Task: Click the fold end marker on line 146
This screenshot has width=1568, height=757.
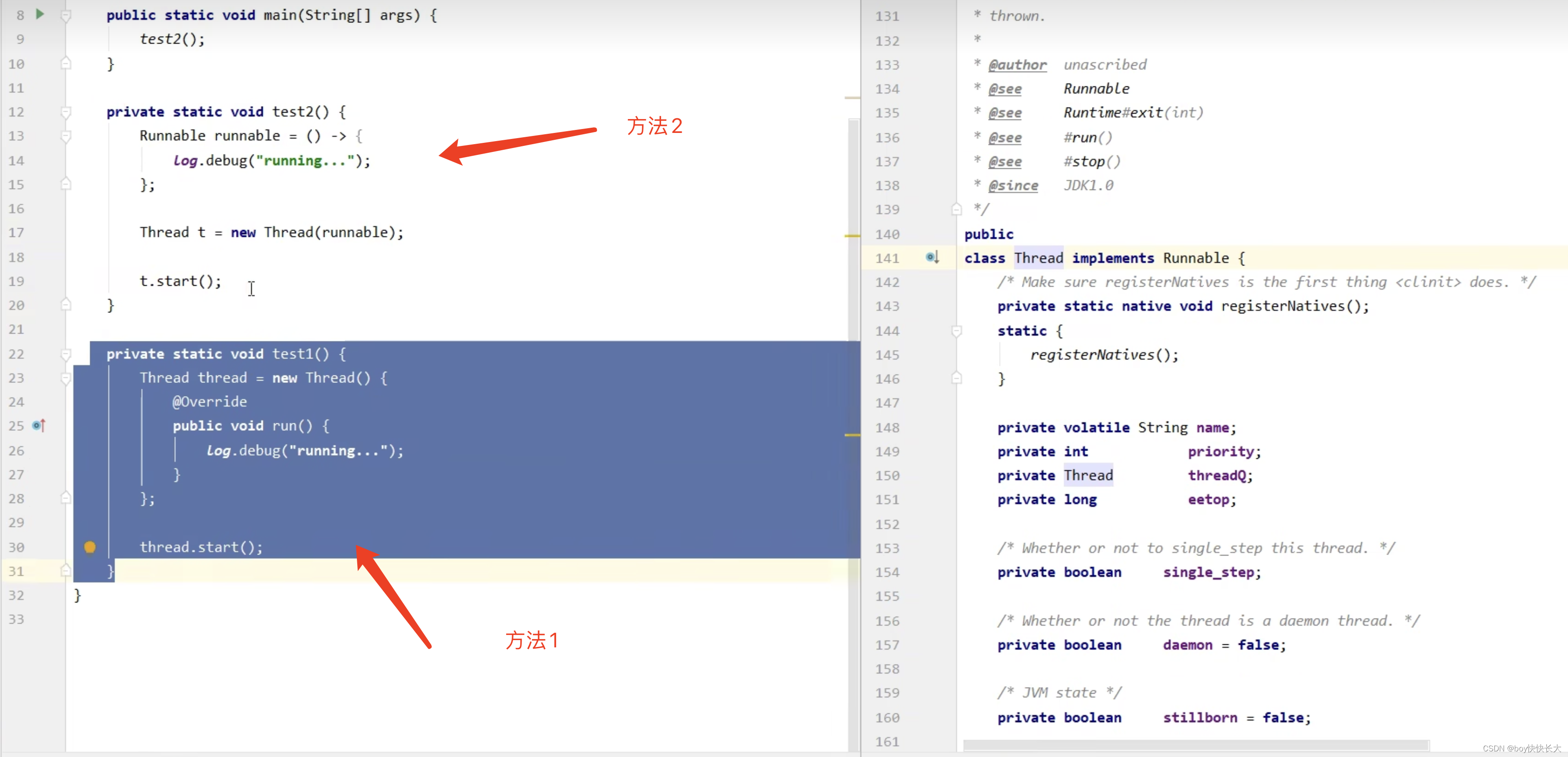Action: pyautogui.click(x=956, y=378)
